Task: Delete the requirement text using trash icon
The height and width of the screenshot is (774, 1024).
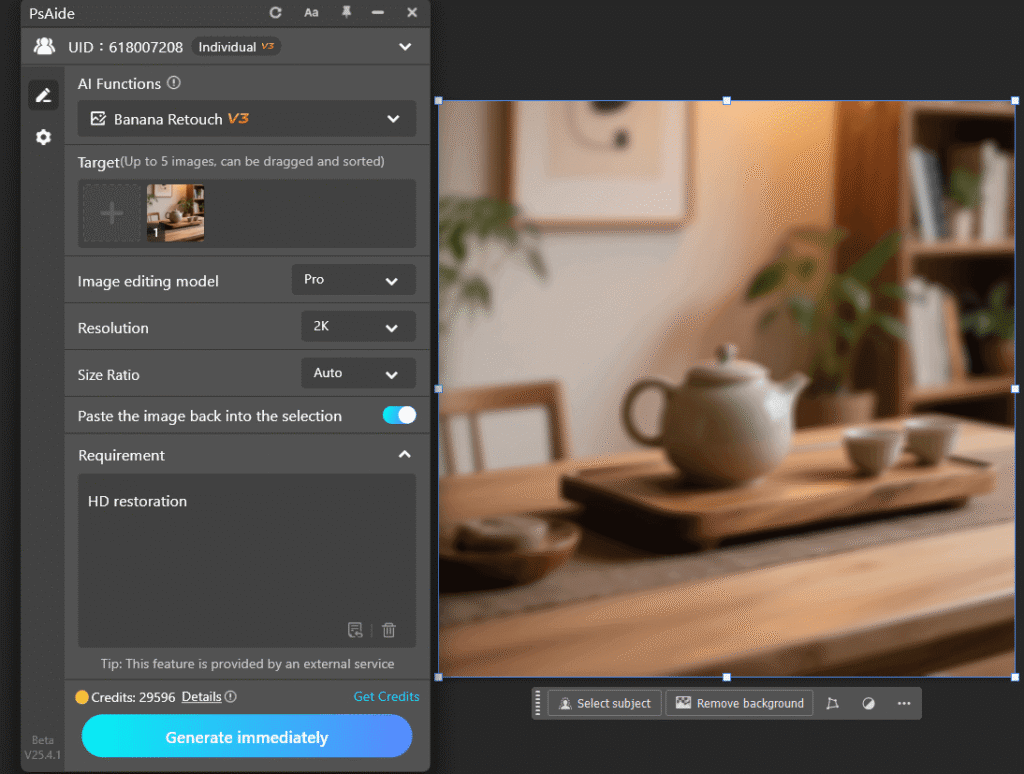Action: [388, 630]
